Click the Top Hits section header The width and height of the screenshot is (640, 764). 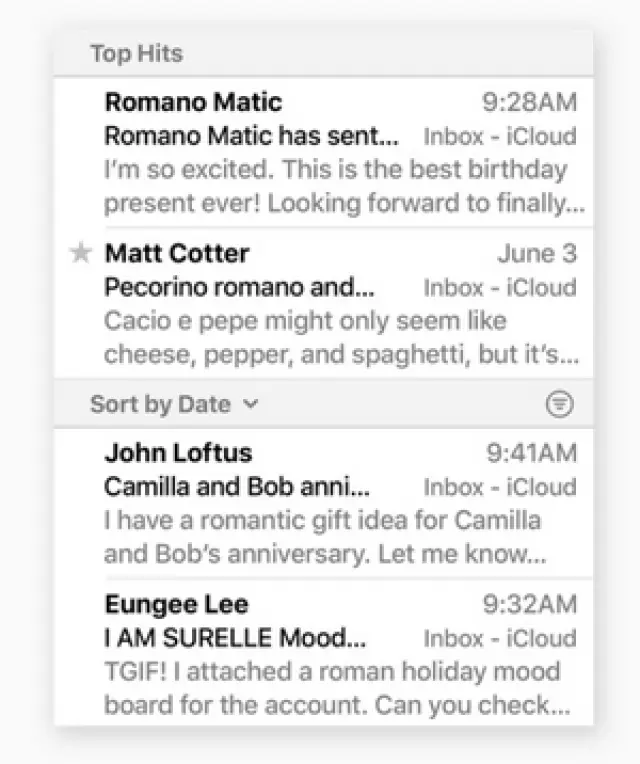click(x=136, y=53)
